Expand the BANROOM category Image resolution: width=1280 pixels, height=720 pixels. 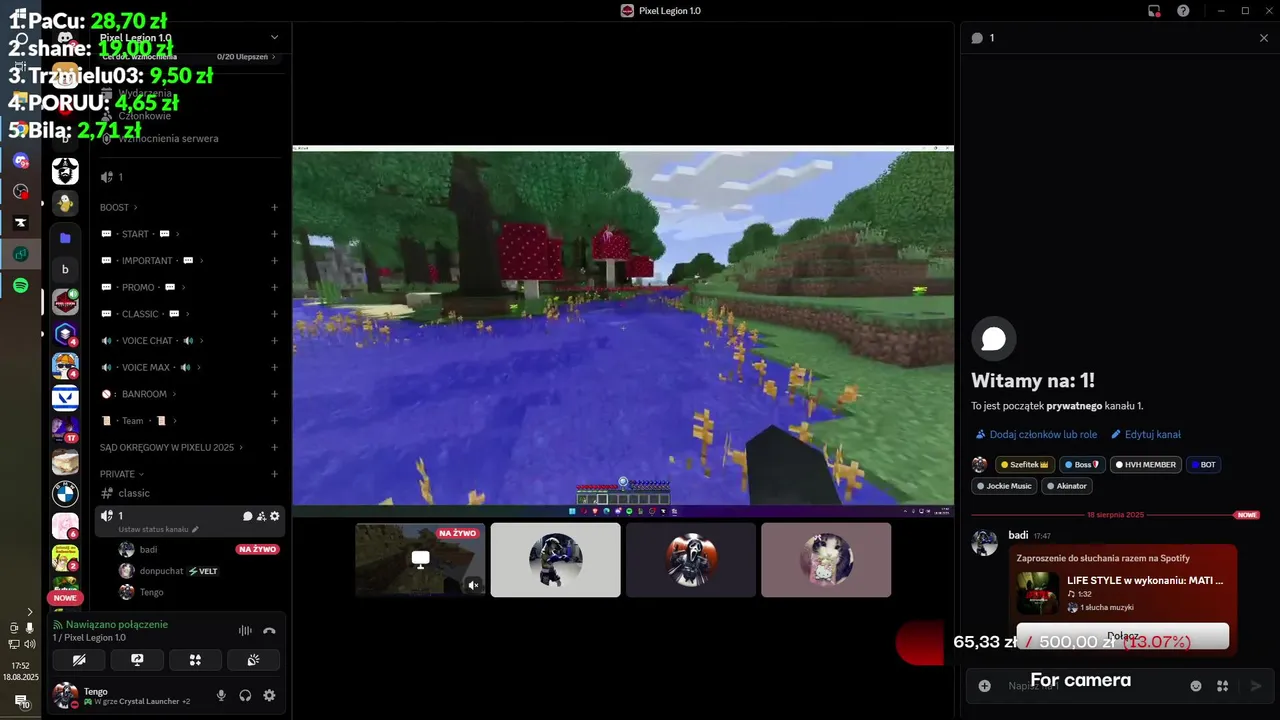(139, 394)
